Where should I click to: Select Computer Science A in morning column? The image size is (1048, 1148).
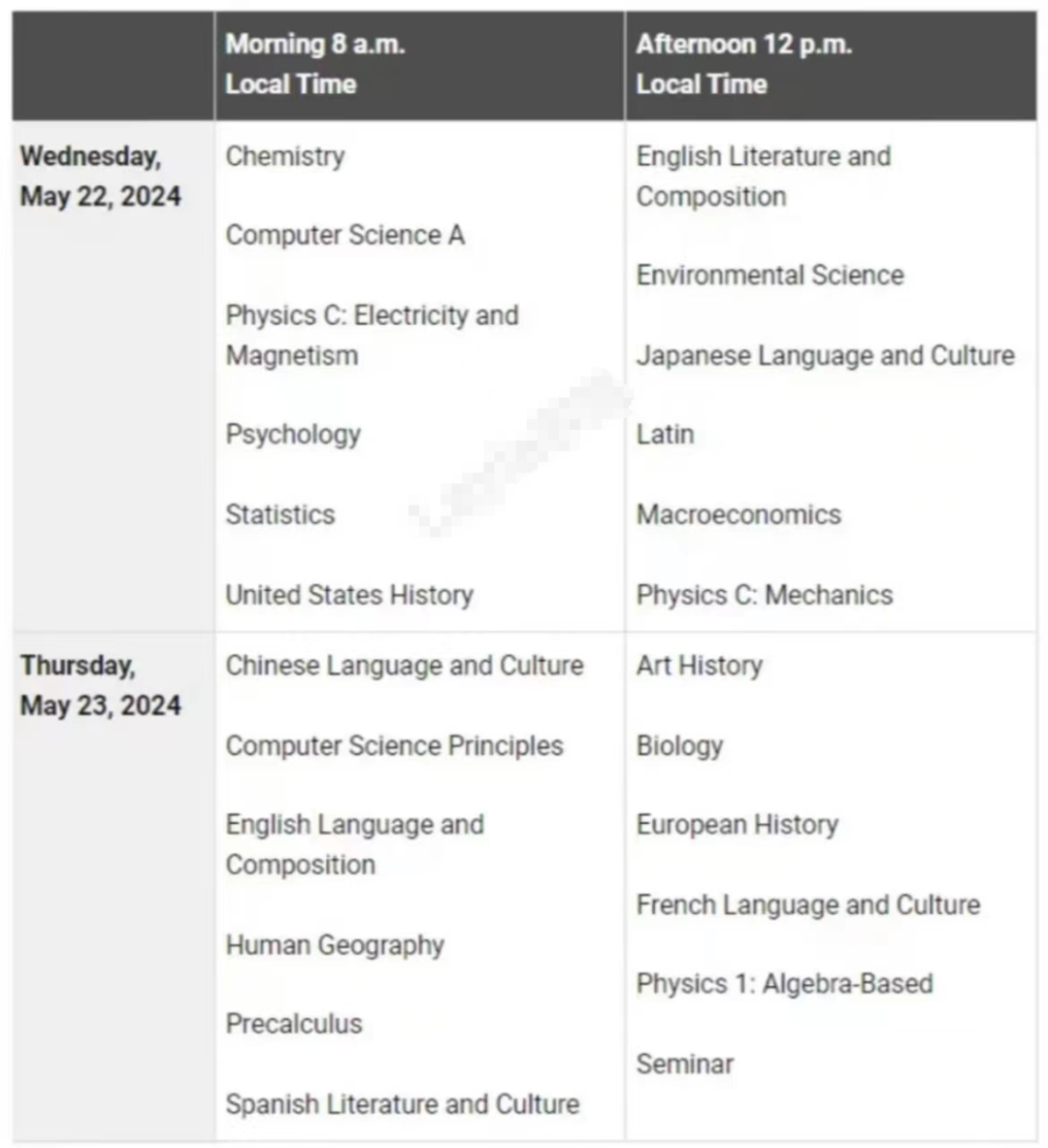click(x=344, y=235)
